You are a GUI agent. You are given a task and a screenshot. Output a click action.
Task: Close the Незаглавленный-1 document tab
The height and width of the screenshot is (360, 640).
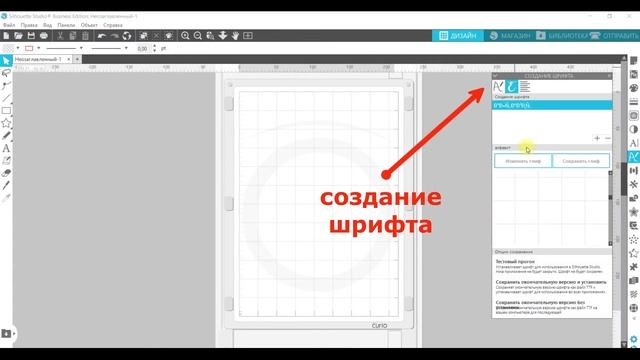69,60
